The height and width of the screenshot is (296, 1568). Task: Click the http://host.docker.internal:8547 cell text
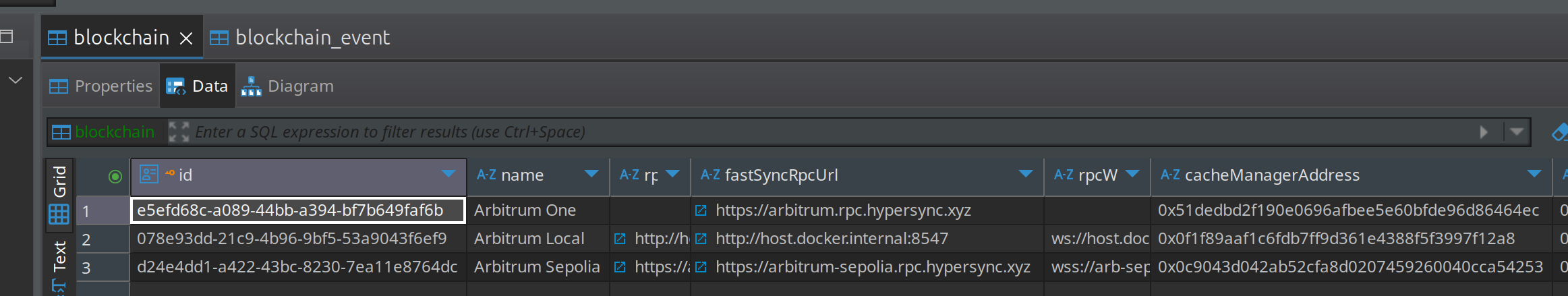pyautogui.click(x=832, y=239)
